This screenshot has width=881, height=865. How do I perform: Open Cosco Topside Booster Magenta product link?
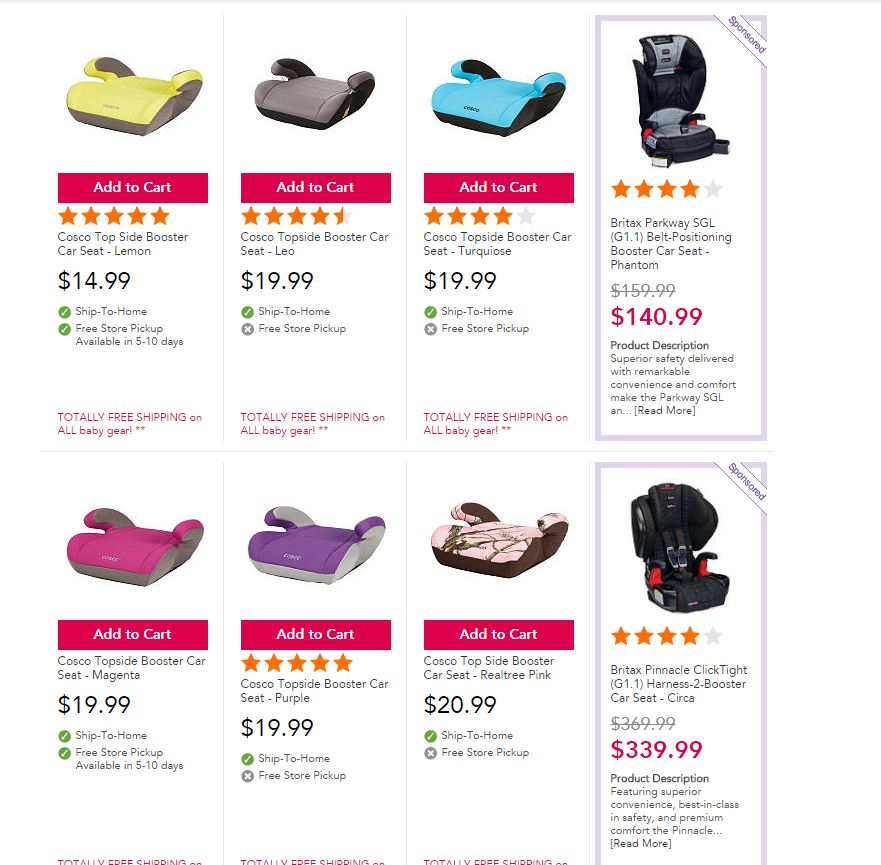(x=131, y=668)
